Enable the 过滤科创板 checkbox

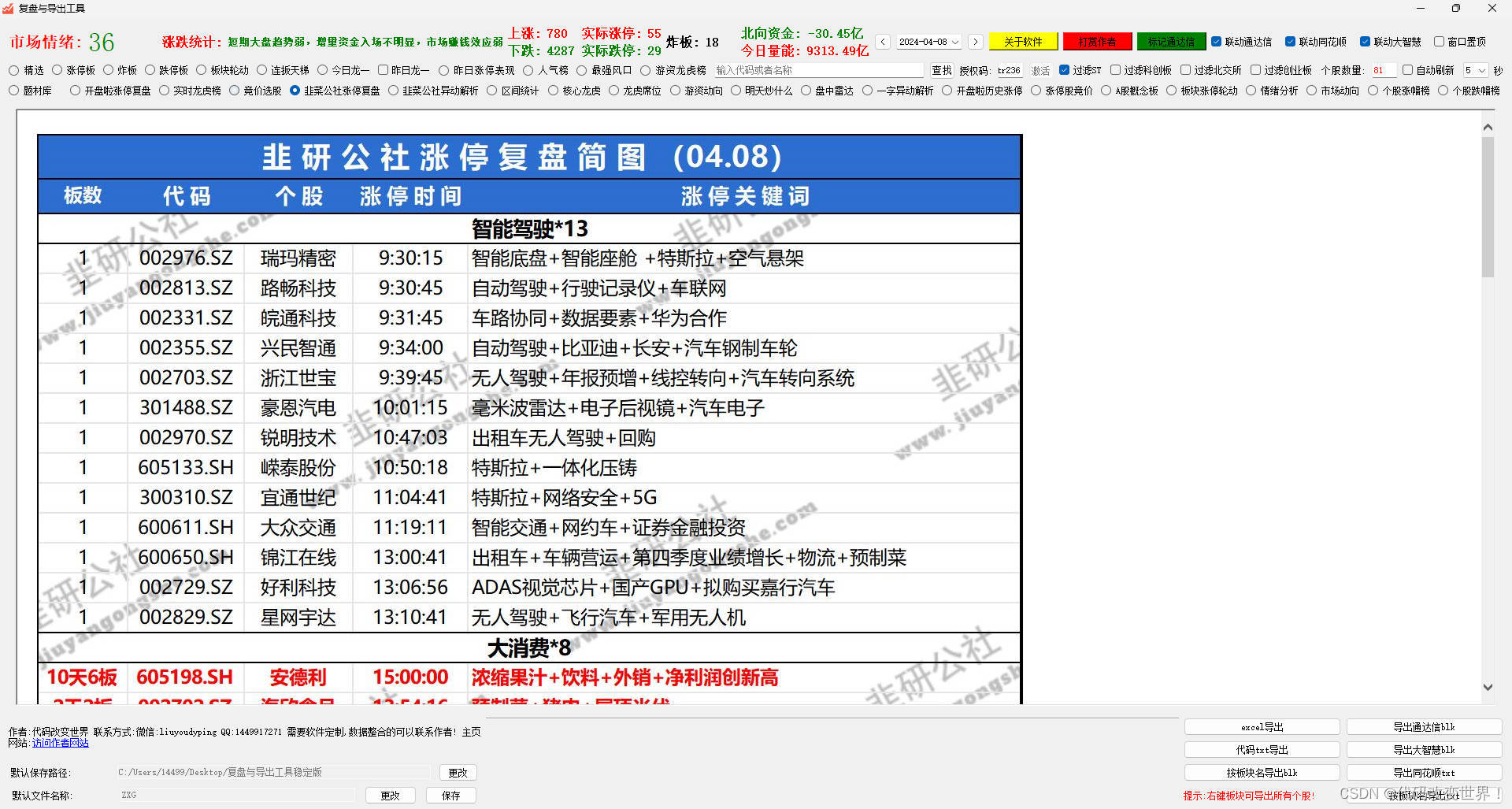tap(1116, 70)
